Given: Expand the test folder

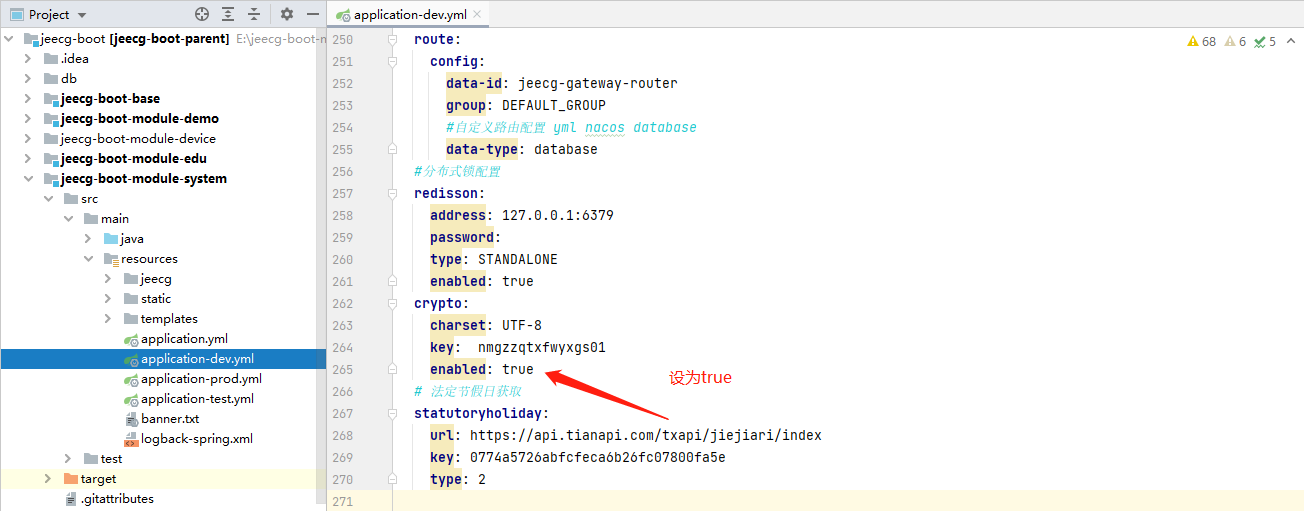Looking at the screenshot, I should (69, 458).
